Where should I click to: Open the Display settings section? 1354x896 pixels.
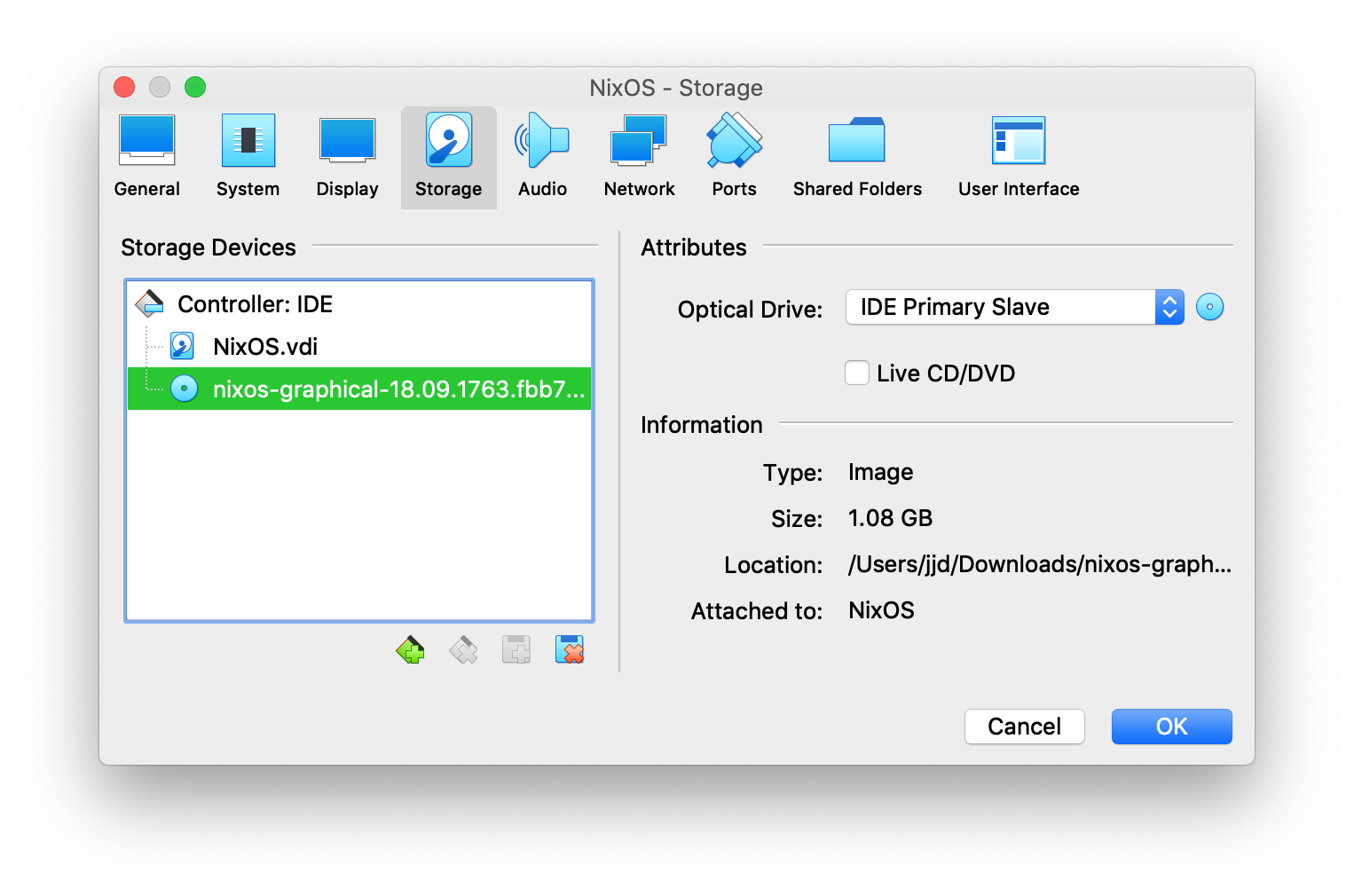pyautogui.click(x=347, y=157)
